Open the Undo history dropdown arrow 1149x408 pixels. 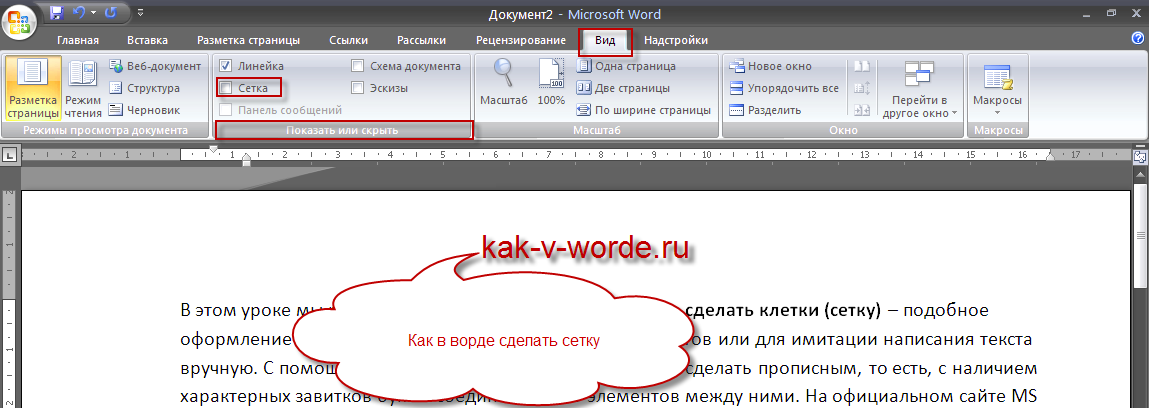(94, 13)
